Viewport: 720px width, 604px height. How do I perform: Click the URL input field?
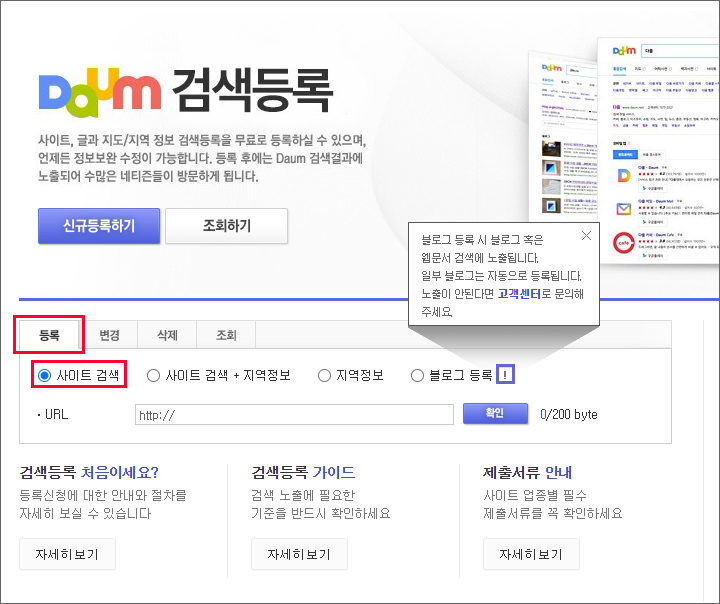pos(294,415)
